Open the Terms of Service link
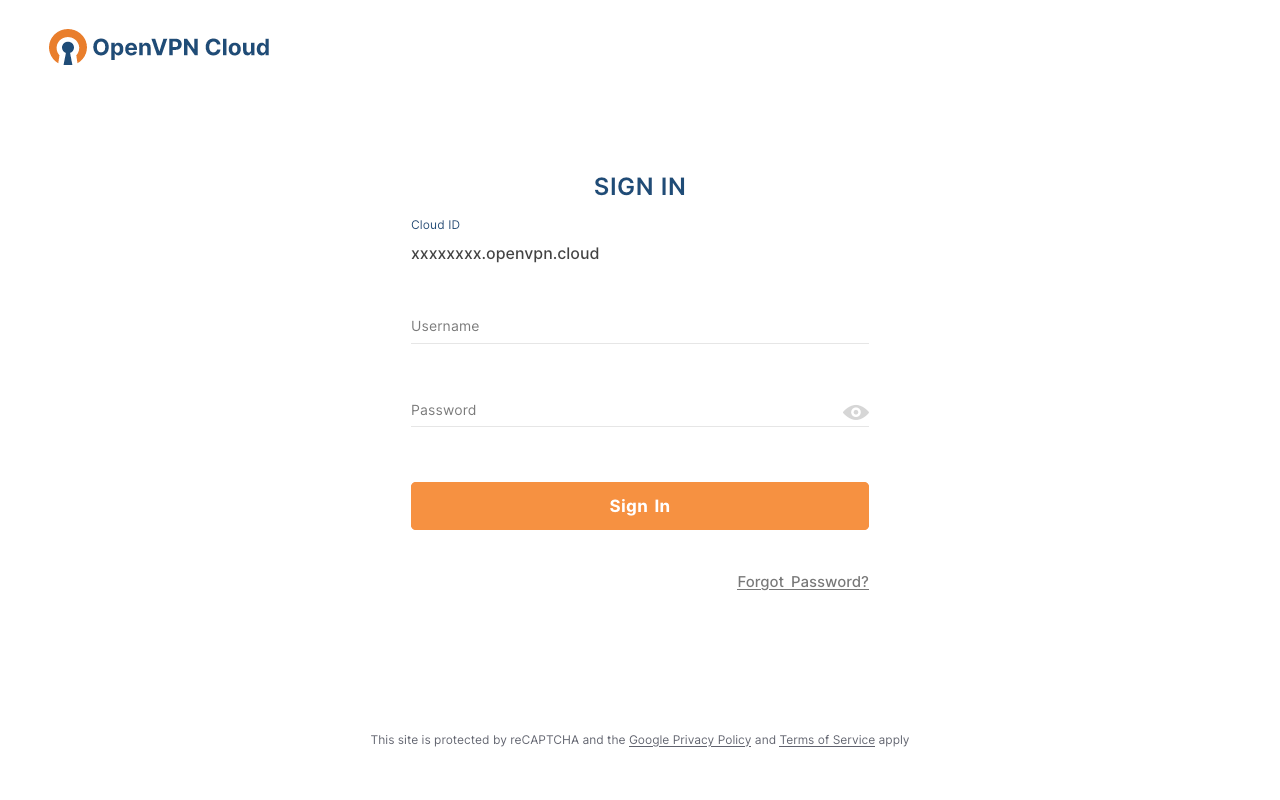Screen dimensions: 1280x800 click(x=826, y=740)
